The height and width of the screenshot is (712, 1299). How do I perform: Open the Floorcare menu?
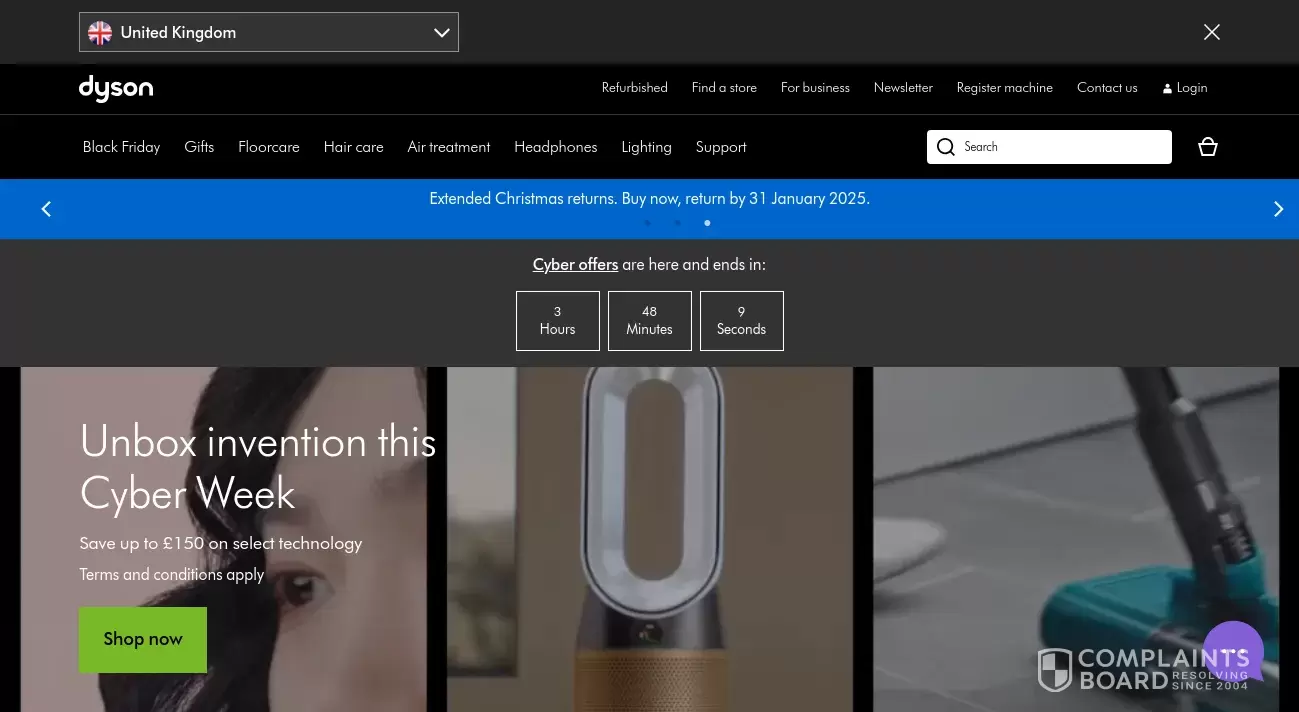269,147
